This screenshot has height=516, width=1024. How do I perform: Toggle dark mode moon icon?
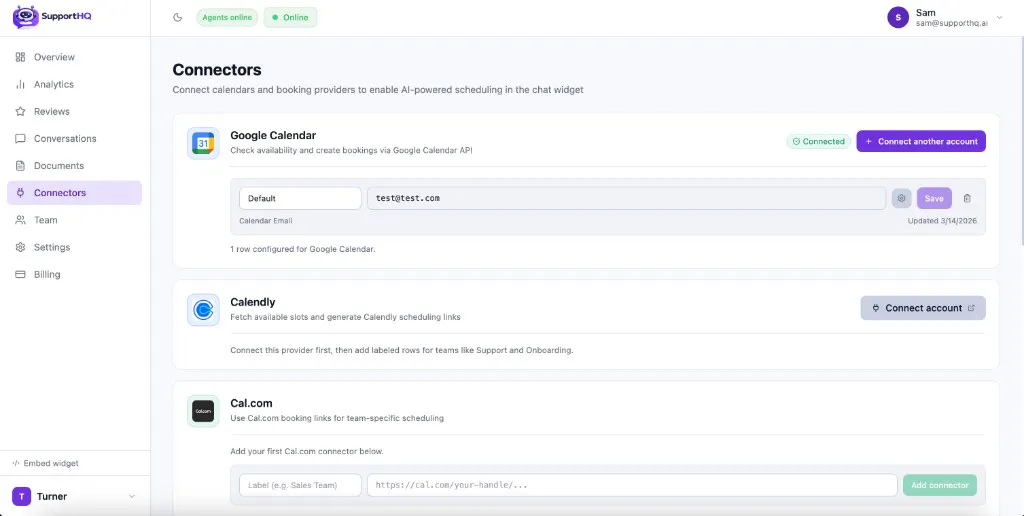click(x=177, y=18)
